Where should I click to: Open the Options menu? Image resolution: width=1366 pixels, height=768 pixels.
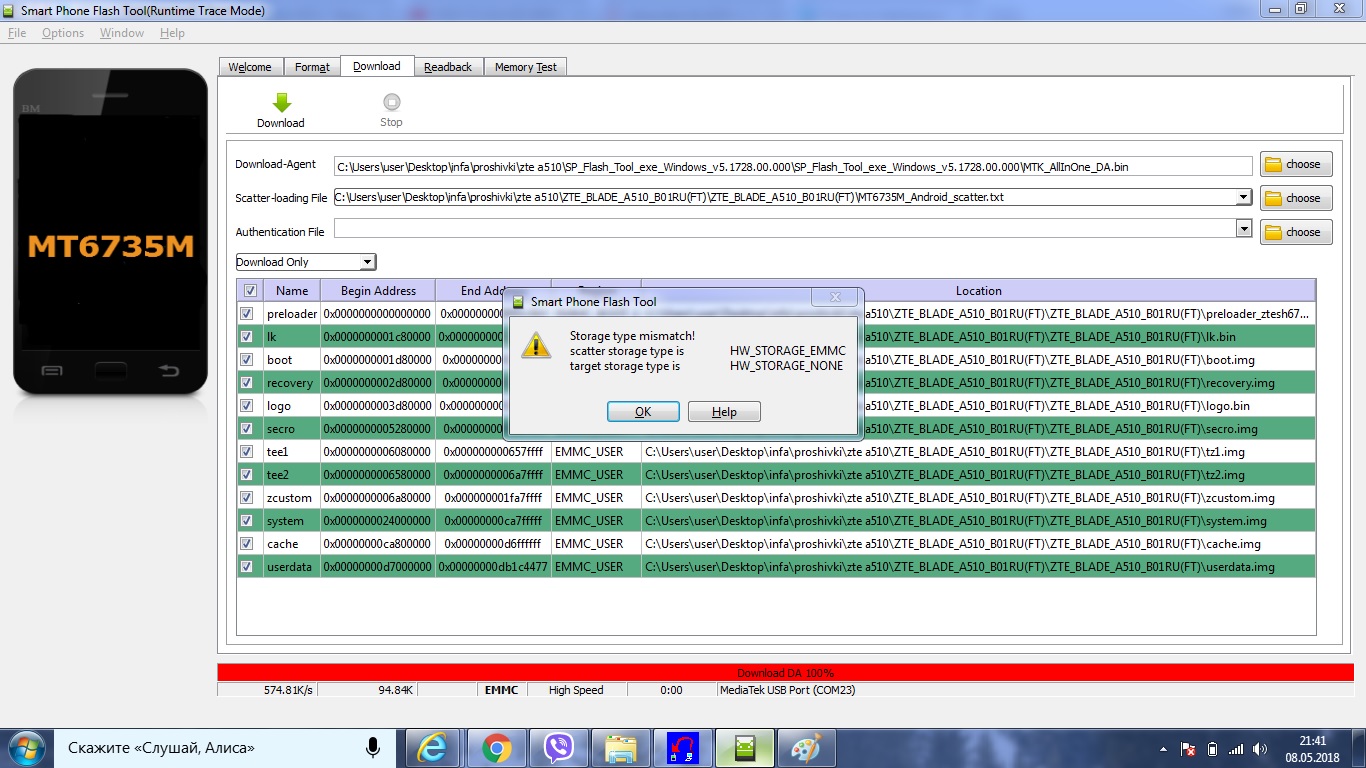63,33
